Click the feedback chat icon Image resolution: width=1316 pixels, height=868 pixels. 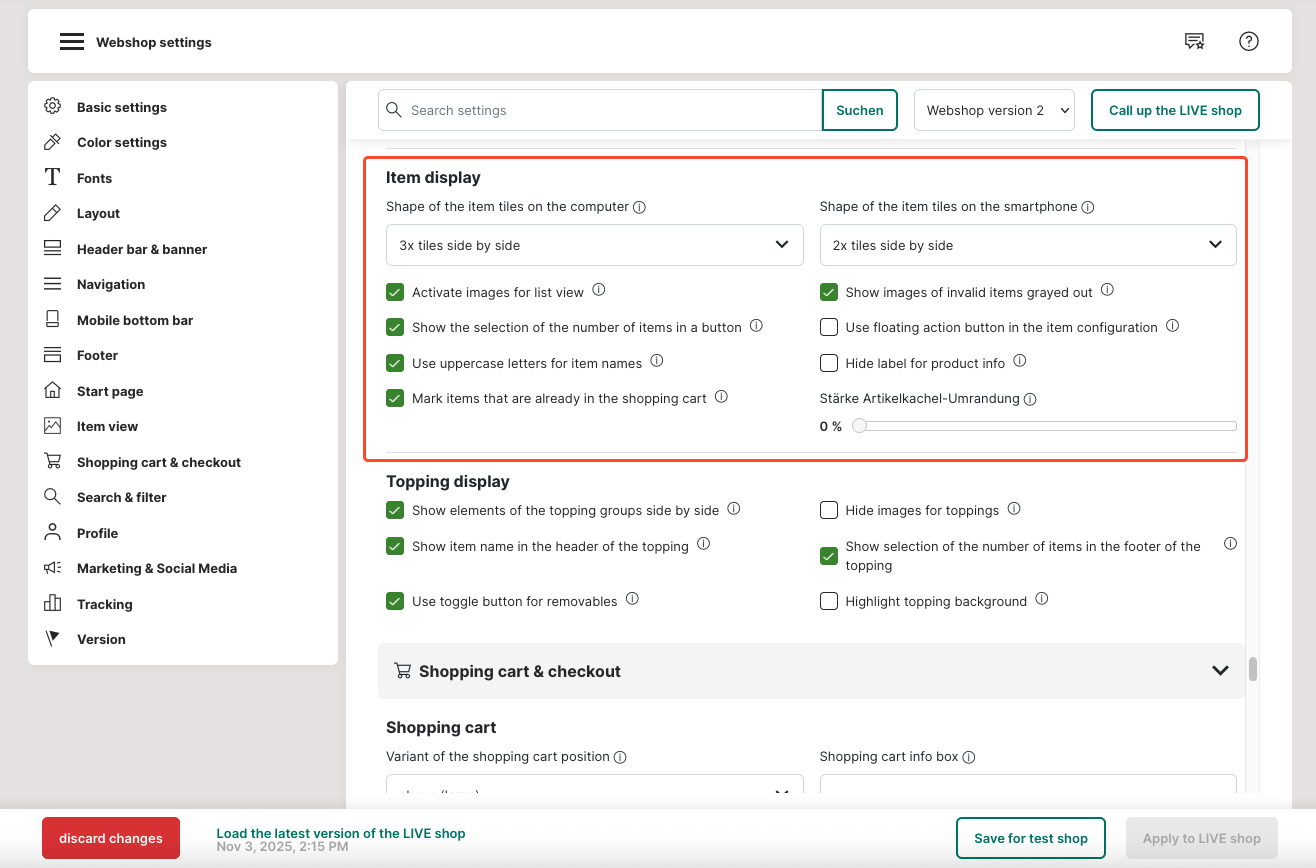[1194, 41]
